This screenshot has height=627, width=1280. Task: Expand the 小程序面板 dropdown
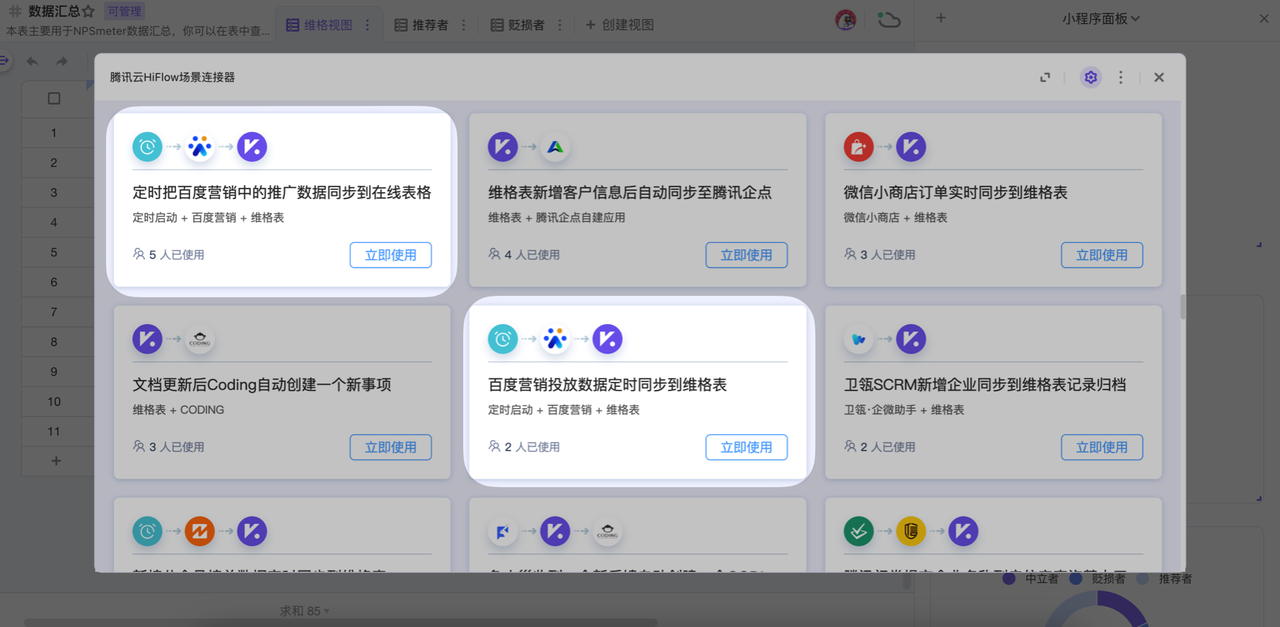(1100, 18)
